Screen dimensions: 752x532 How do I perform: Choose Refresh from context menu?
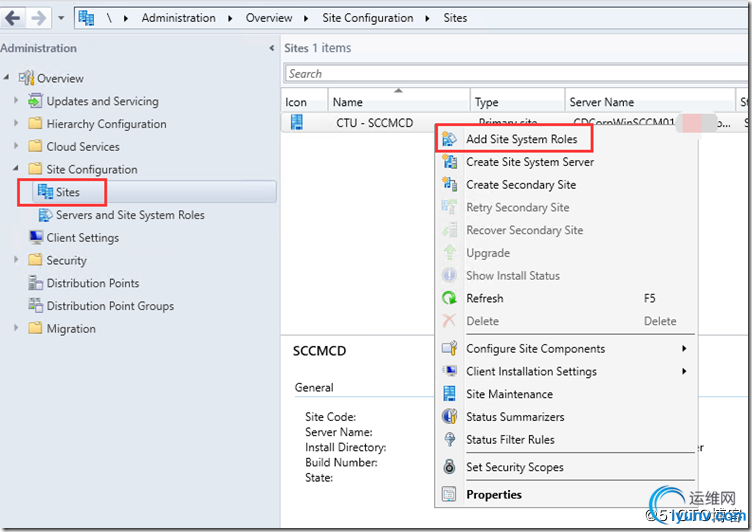tap(566, 298)
